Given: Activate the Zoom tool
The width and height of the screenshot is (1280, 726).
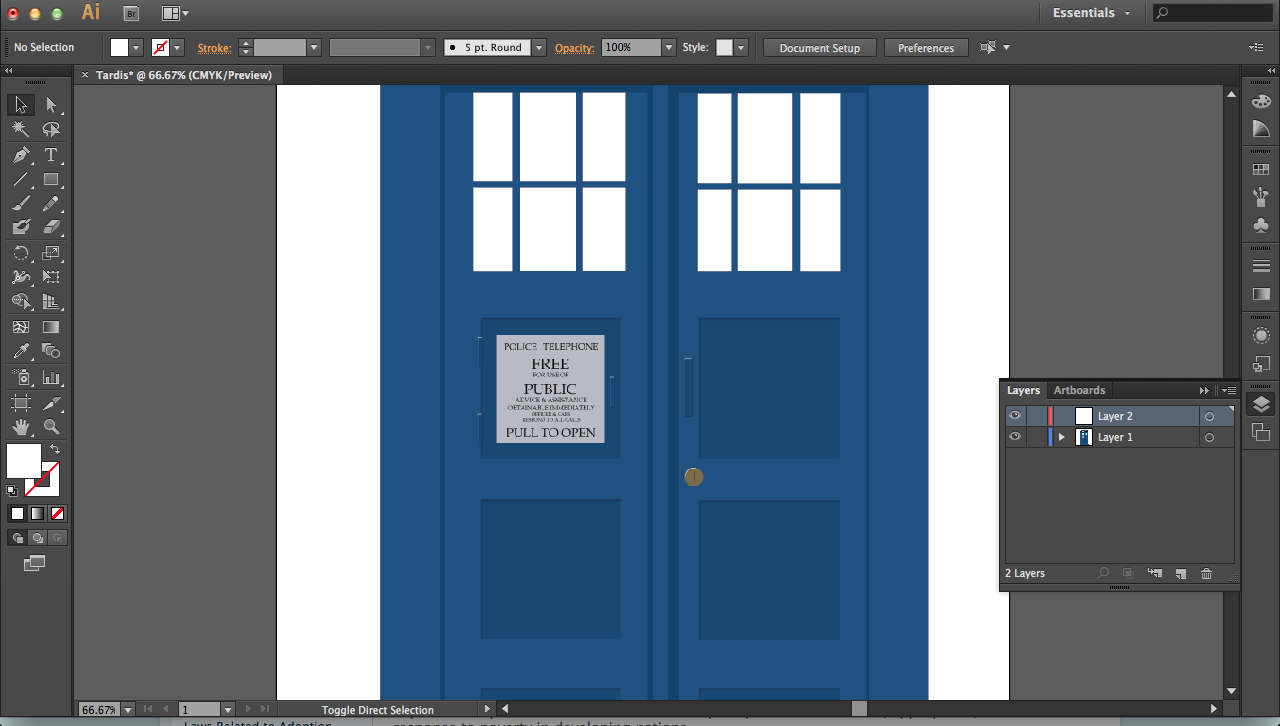Looking at the screenshot, I should (51, 427).
